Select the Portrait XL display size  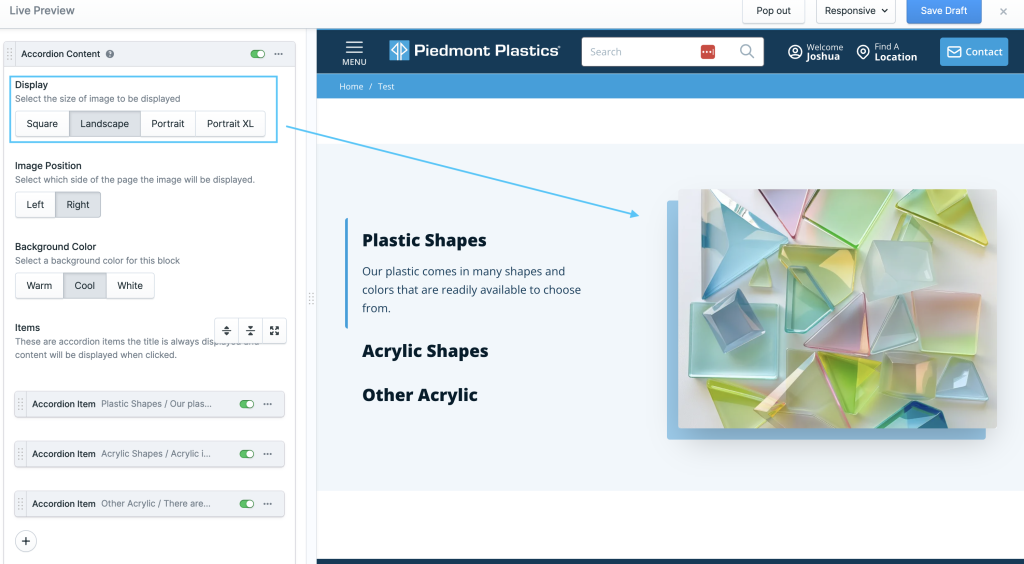tap(230, 124)
